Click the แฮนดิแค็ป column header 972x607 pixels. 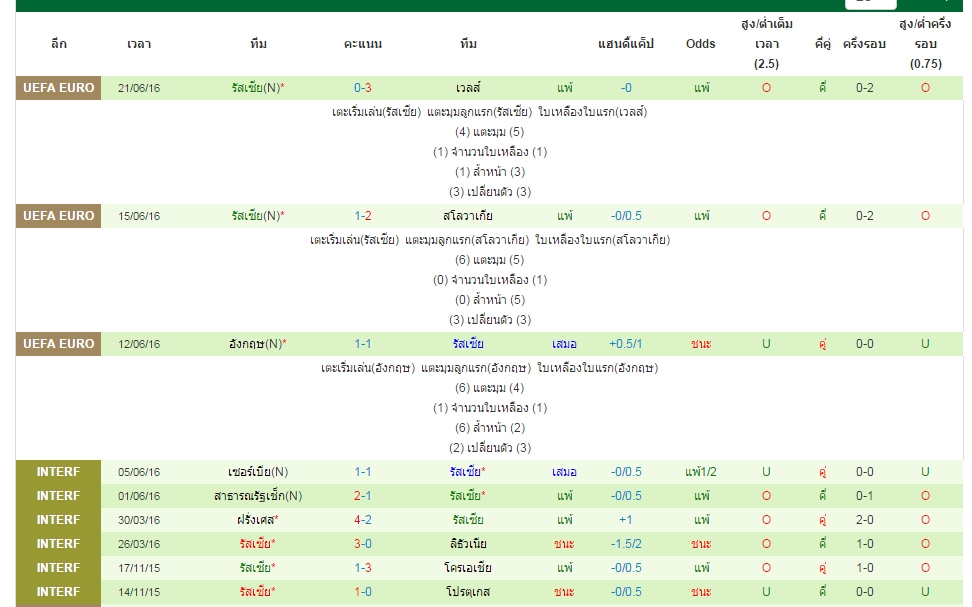(625, 44)
